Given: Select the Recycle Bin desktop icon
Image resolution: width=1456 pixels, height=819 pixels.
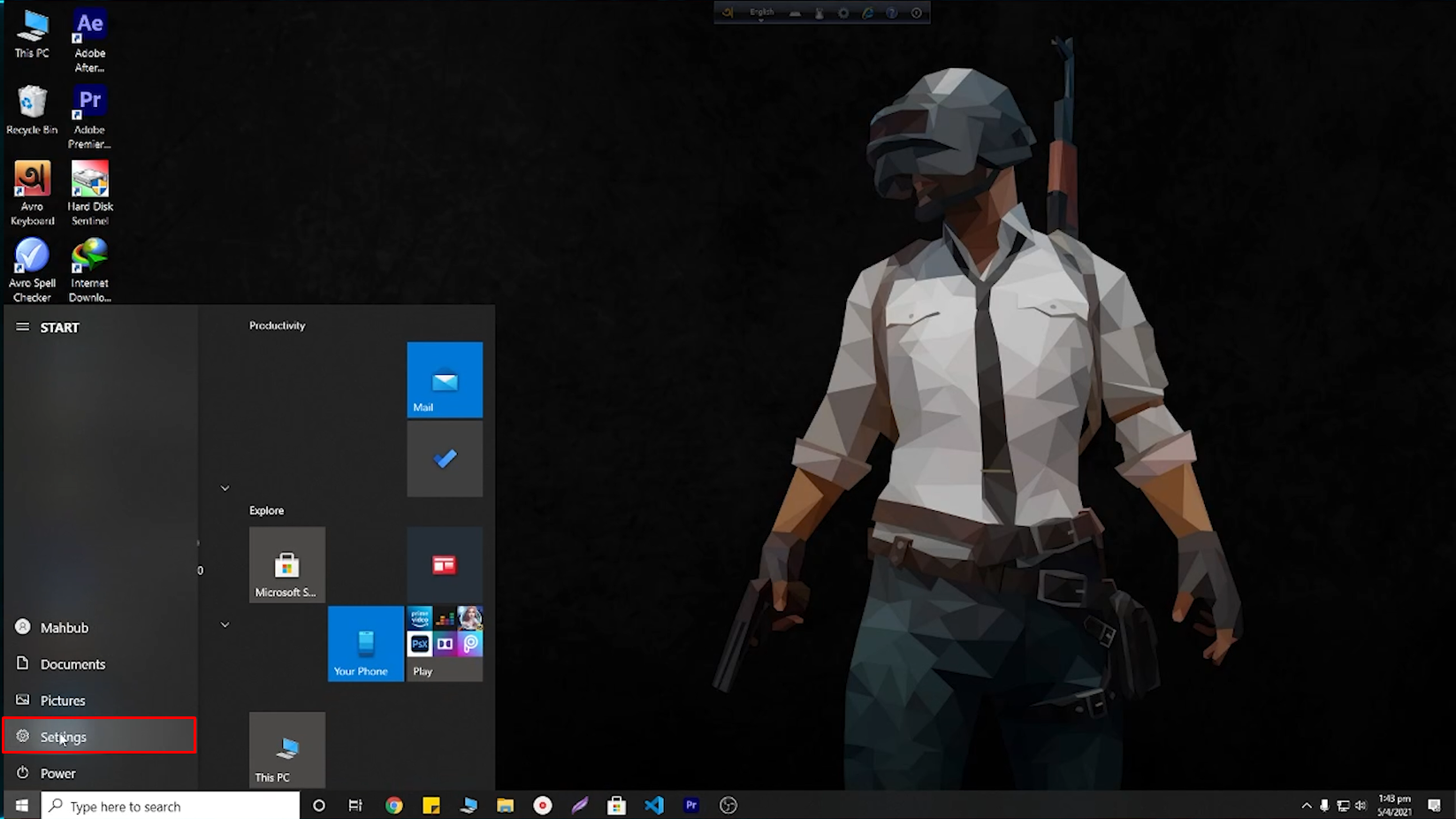Looking at the screenshot, I should click(32, 111).
